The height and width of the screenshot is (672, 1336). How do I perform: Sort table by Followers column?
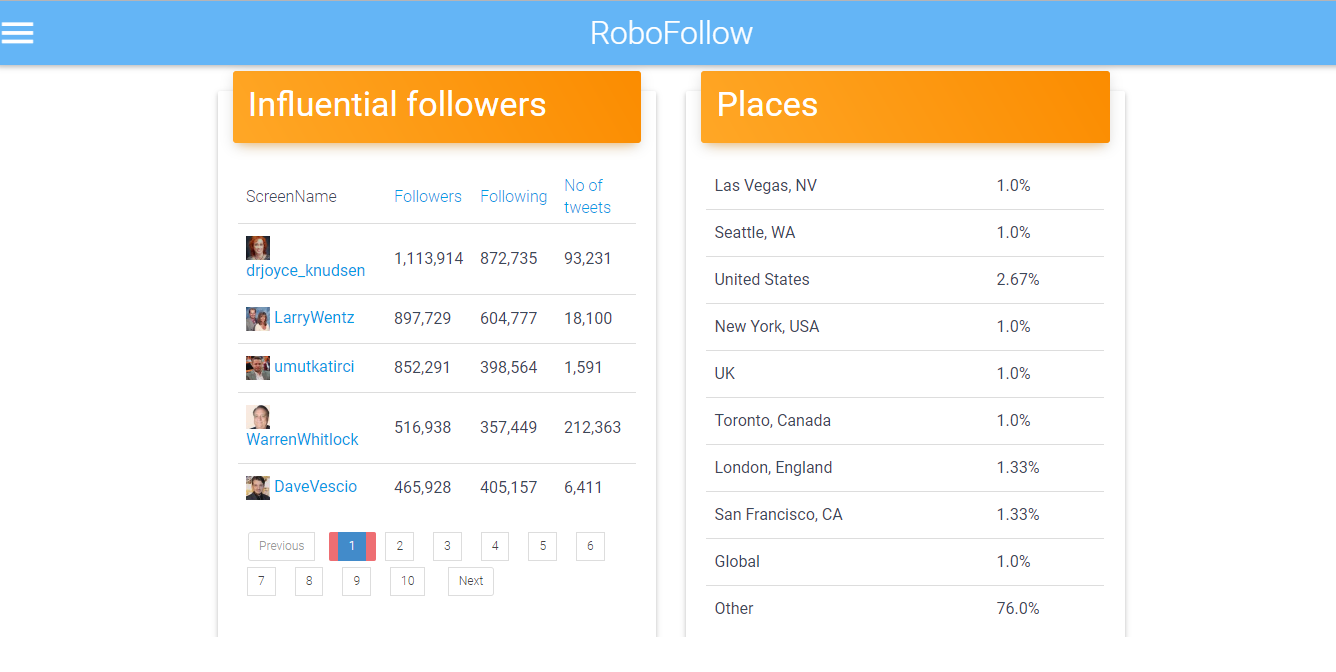(428, 197)
